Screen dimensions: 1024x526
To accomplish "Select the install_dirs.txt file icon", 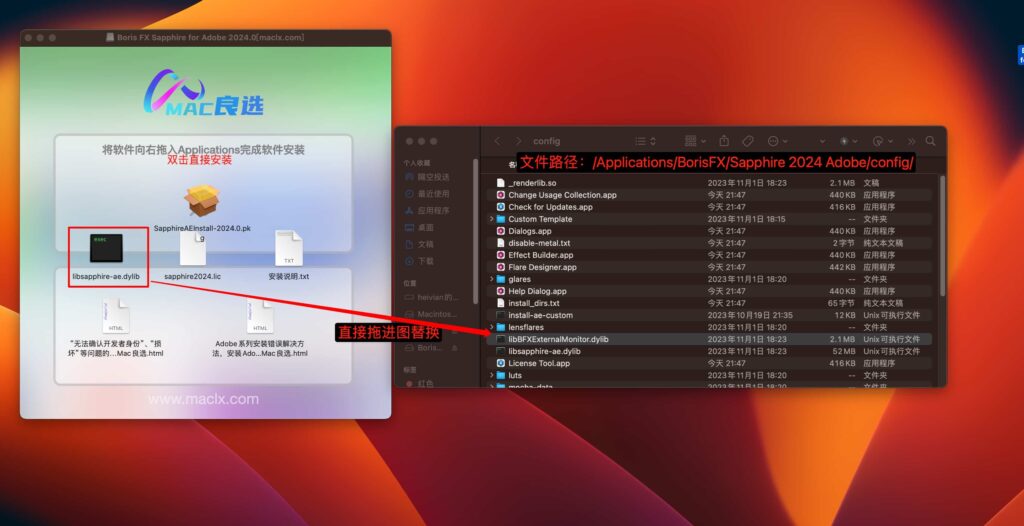I will point(501,303).
